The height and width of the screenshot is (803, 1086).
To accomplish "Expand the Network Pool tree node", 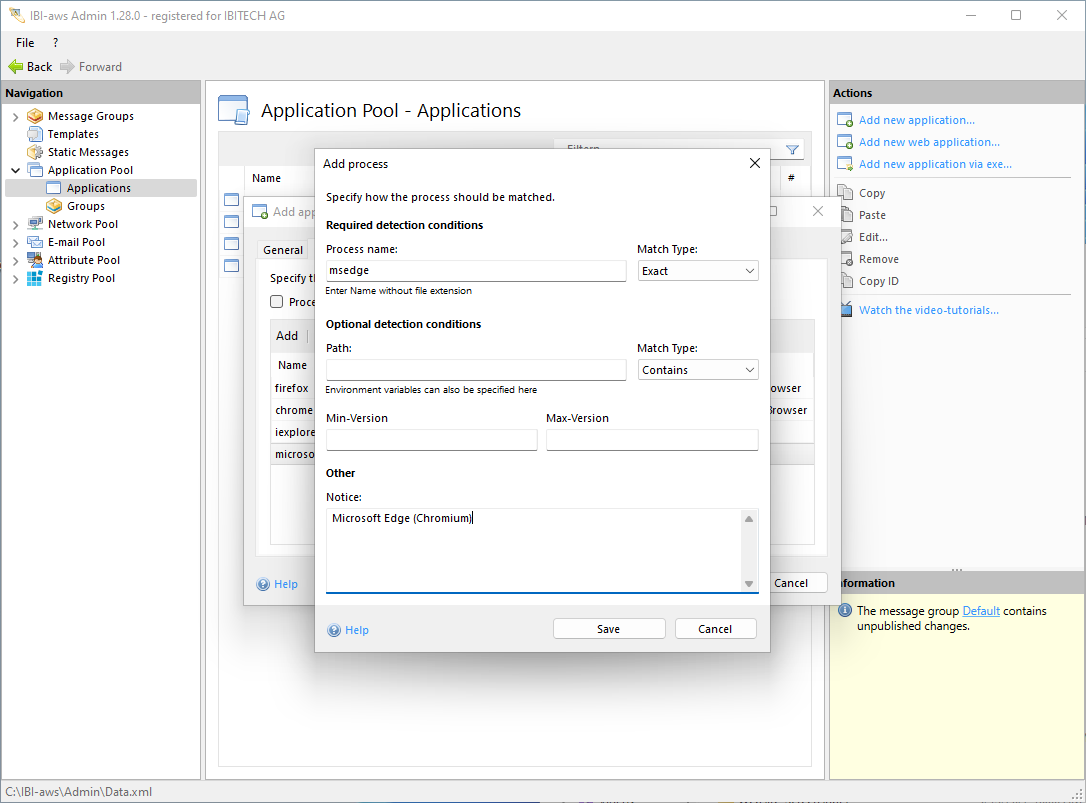I will pyautogui.click(x=15, y=224).
